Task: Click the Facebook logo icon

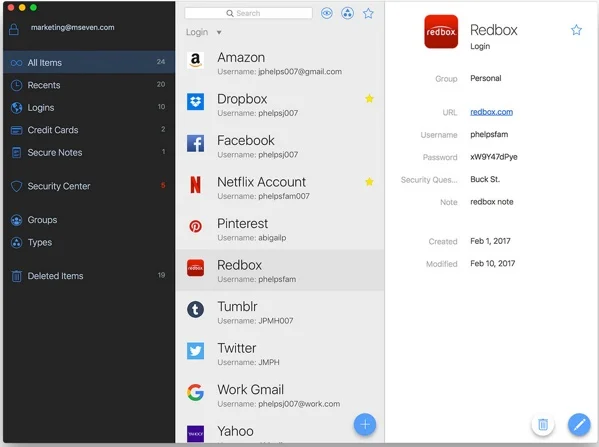Action: tap(195, 143)
